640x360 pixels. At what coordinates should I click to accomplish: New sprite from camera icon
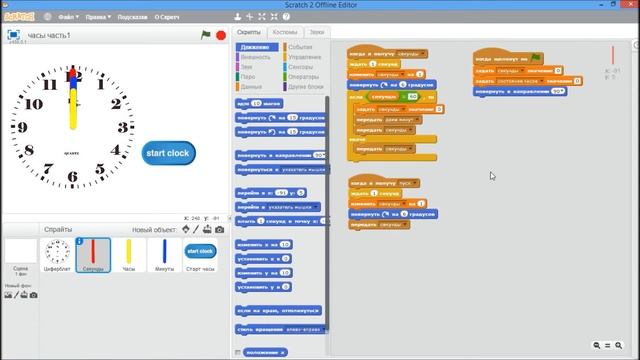click(220, 230)
